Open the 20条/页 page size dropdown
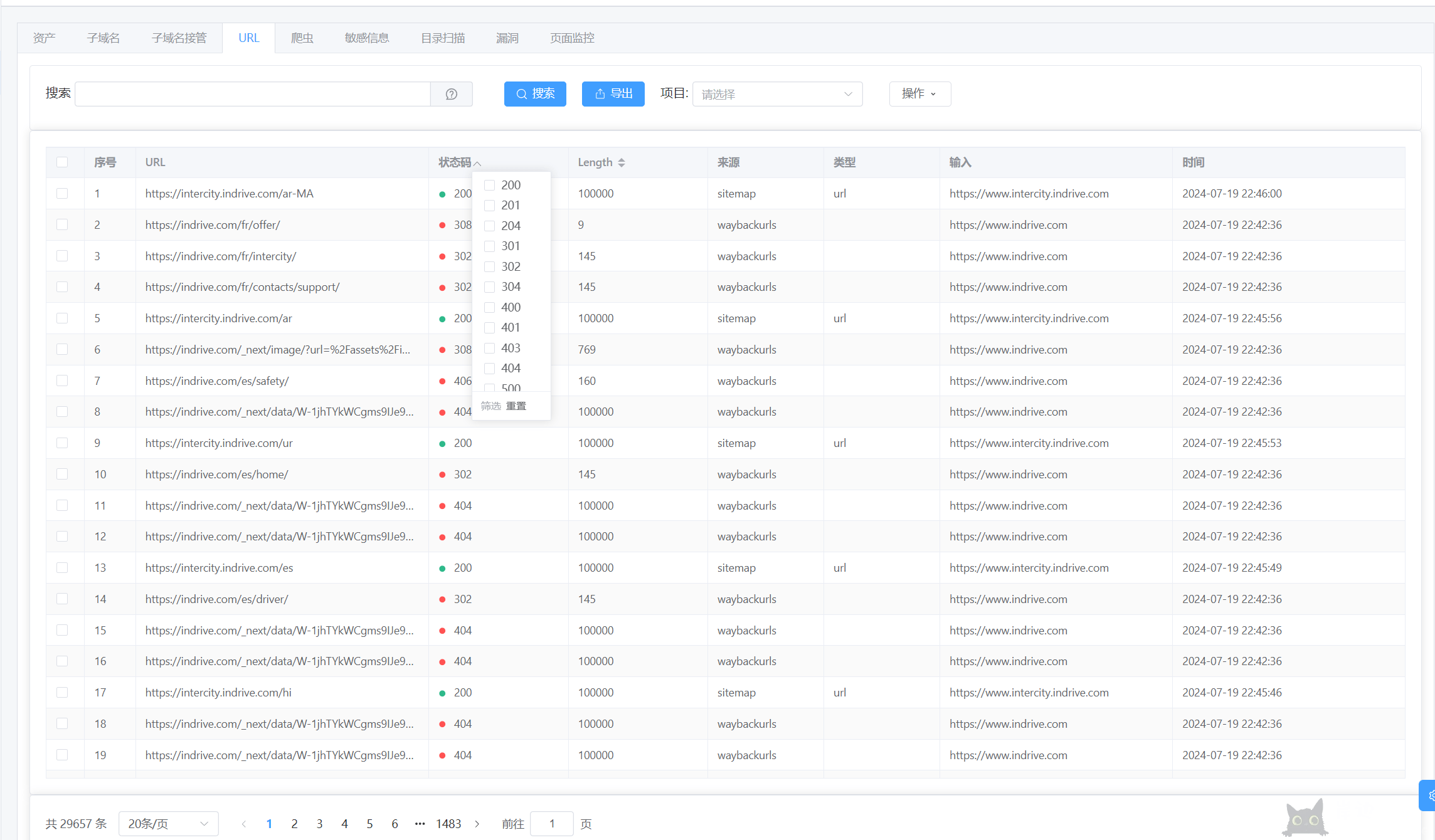The height and width of the screenshot is (840, 1435). click(x=168, y=824)
